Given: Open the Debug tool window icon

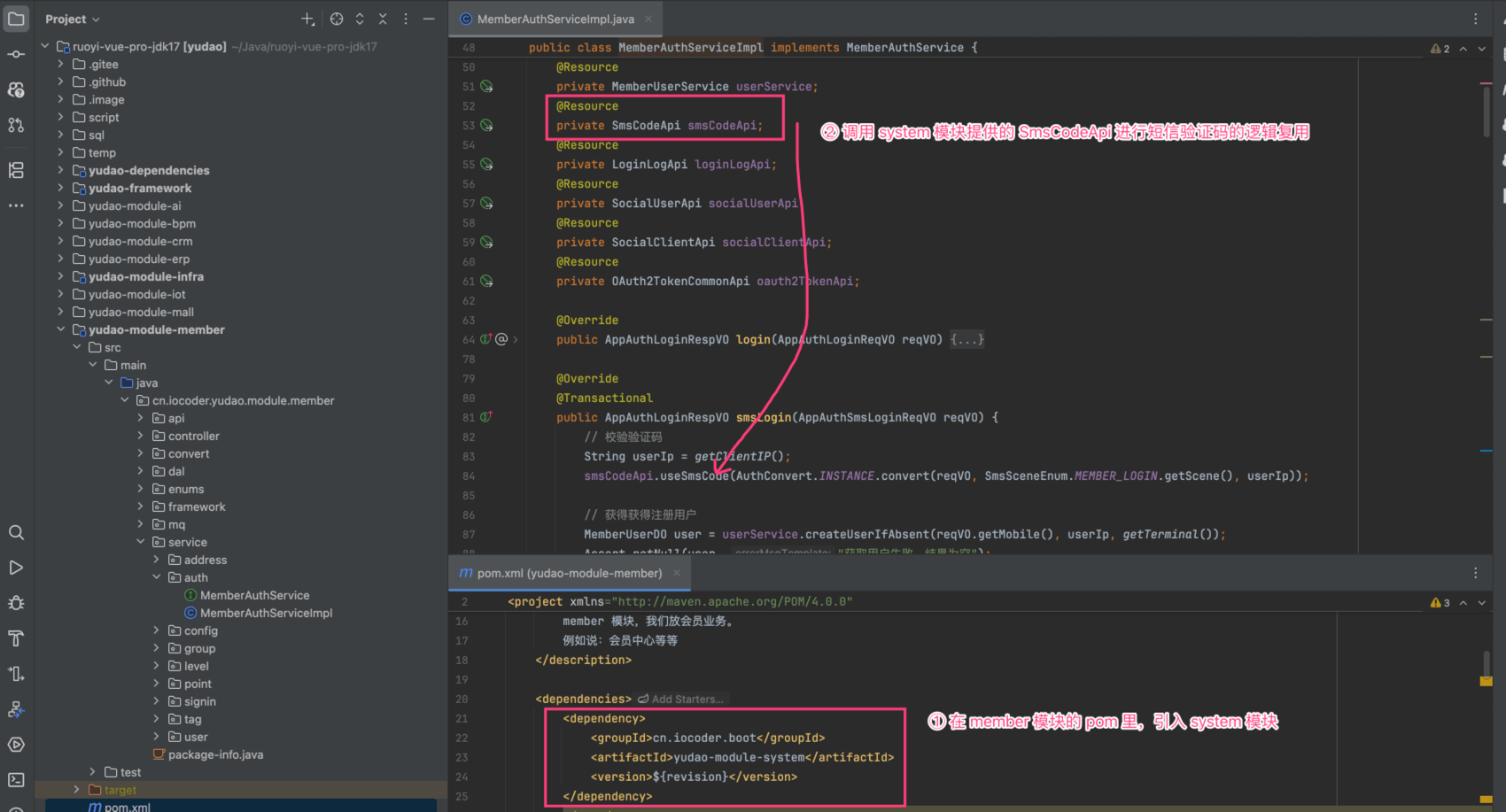Looking at the screenshot, I should pos(16,603).
